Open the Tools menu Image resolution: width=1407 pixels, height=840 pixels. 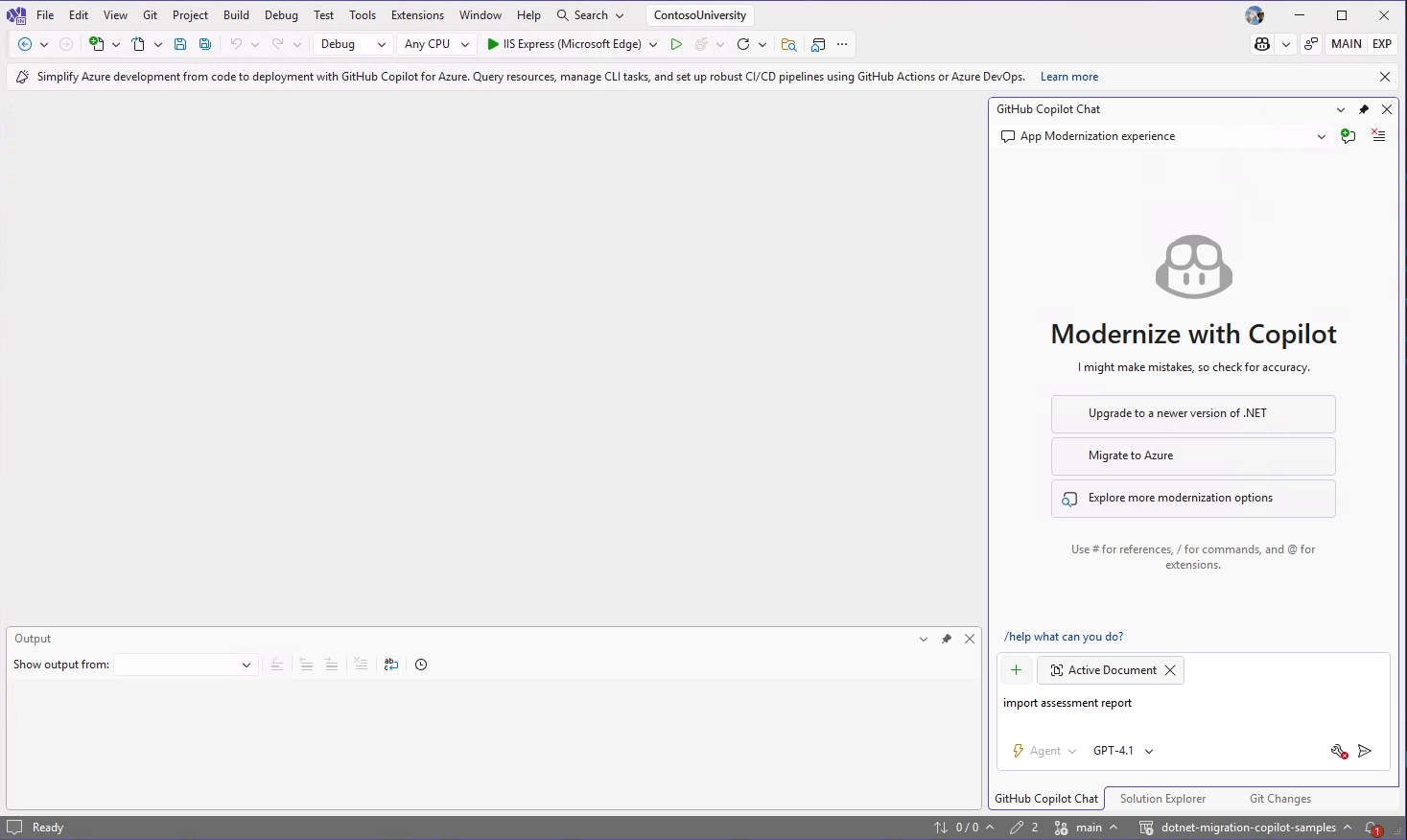click(363, 15)
